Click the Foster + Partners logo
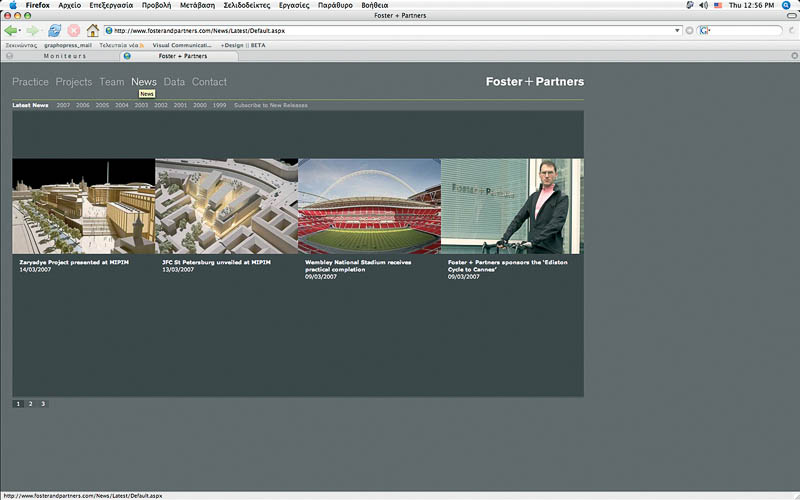Screen dimensions: 800x500 535,82
